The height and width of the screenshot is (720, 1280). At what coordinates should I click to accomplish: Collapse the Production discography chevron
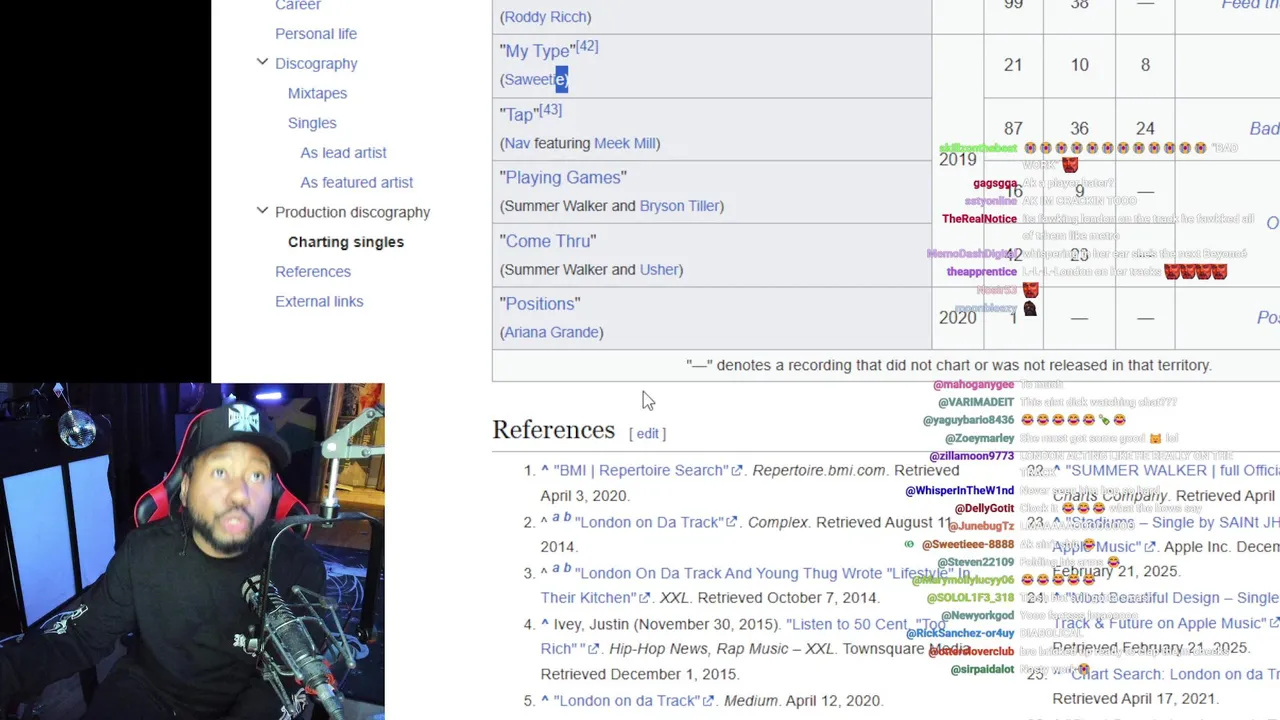click(262, 211)
